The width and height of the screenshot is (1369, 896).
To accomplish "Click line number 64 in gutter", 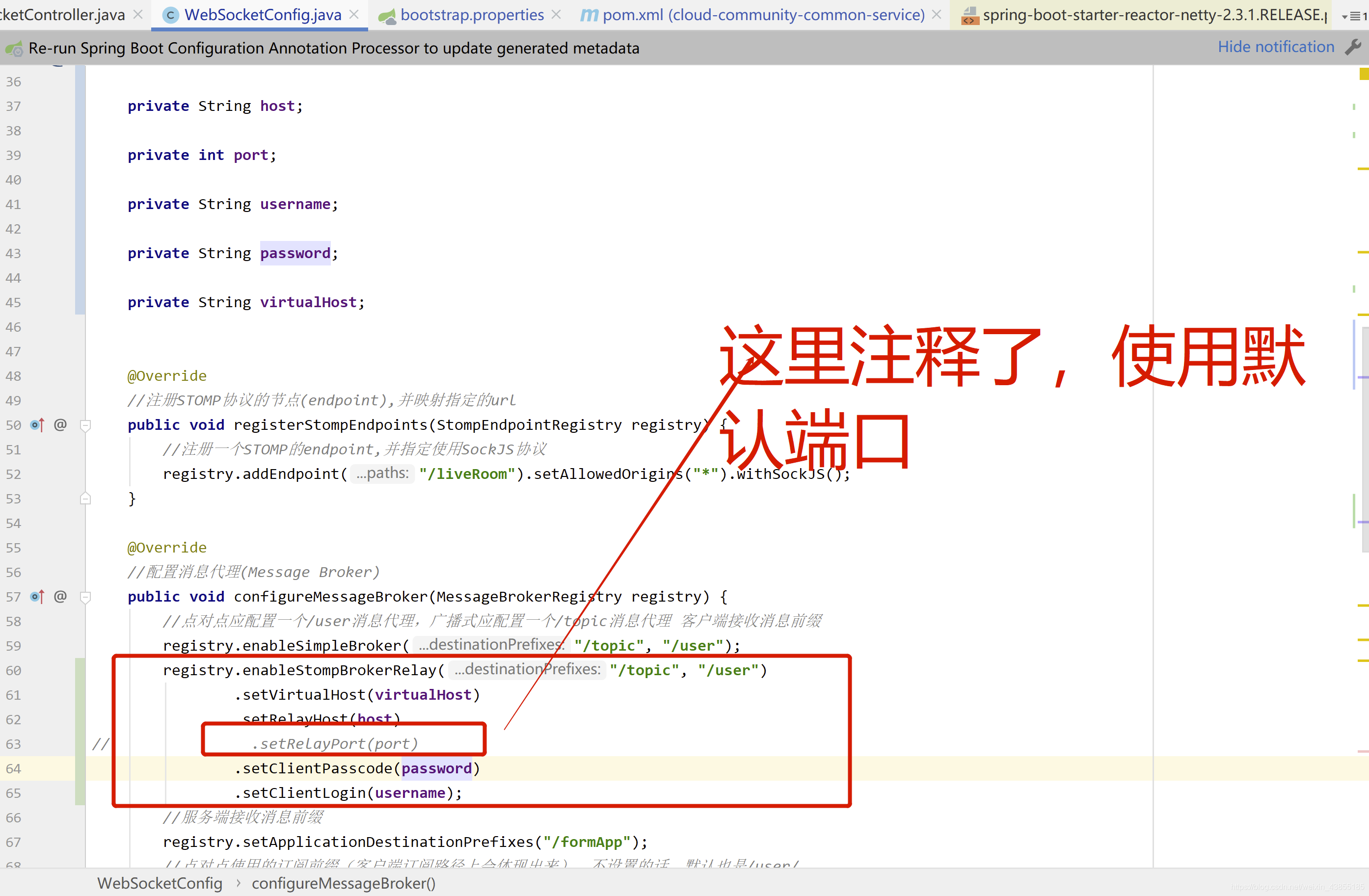I will click(x=14, y=768).
